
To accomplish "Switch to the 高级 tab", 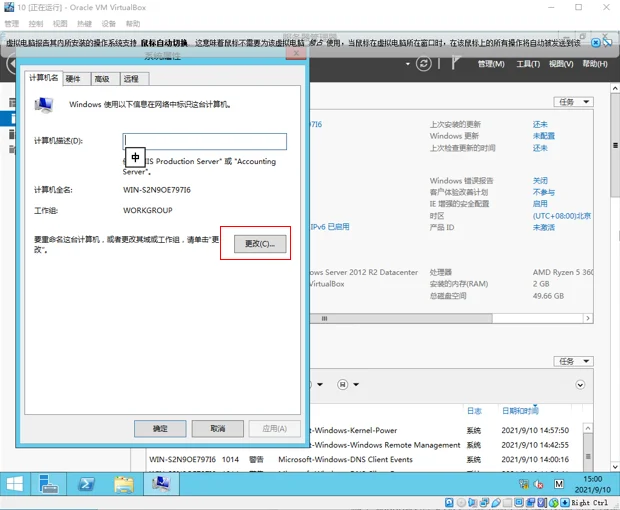I will (x=105, y=79).
